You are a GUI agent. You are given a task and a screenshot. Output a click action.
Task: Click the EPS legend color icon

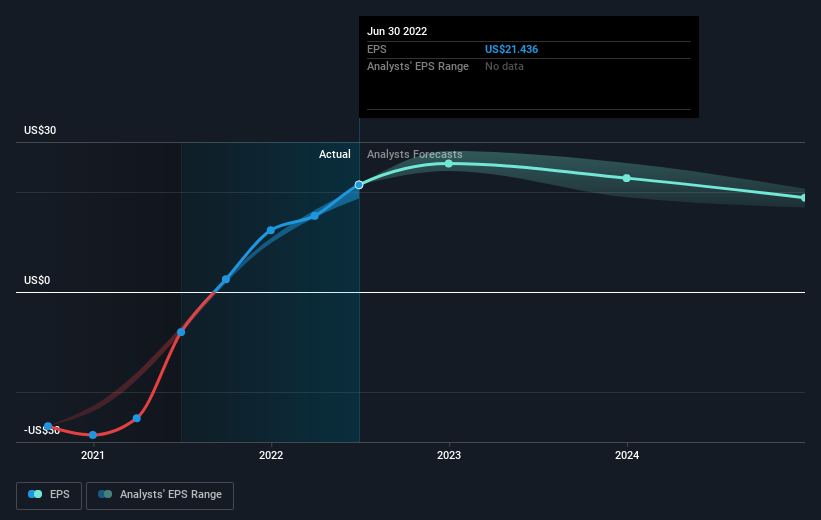pos(35,494)
